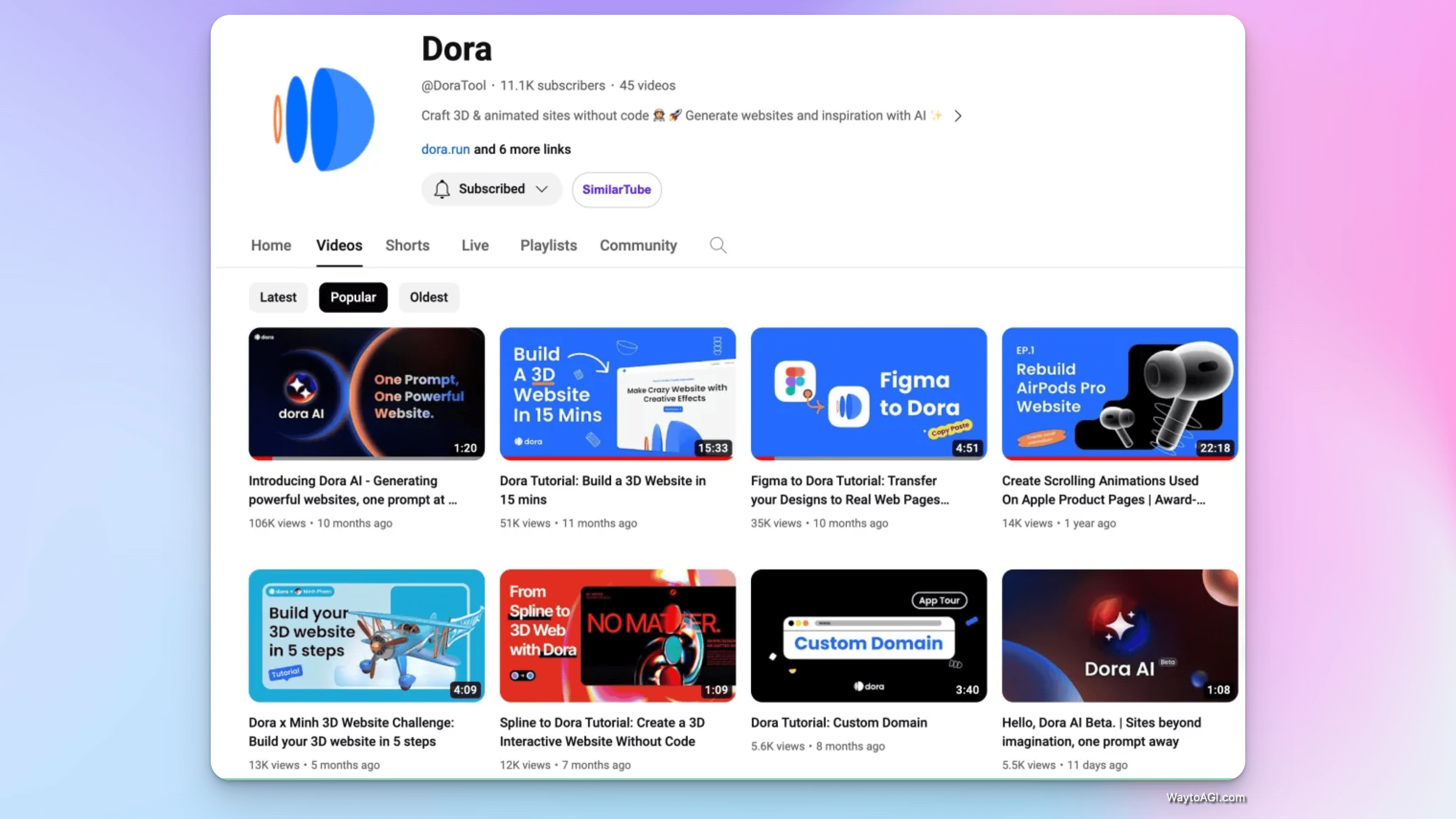This screenshot has width=1456, height=819.
Task: Click the notification bell icon
Action: [442, 189]
